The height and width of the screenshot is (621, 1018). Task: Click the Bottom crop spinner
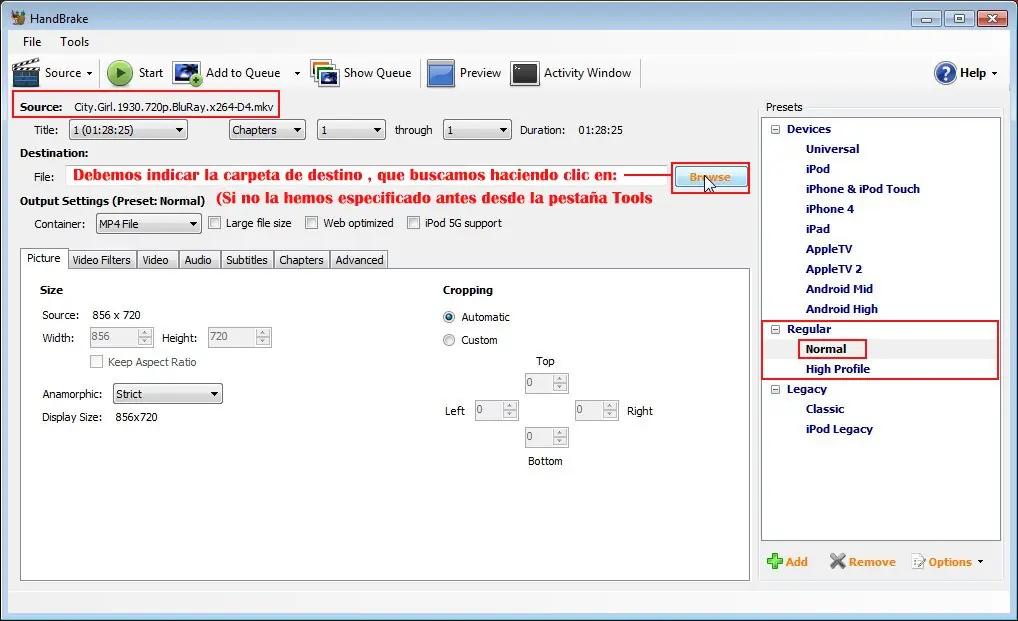pos(546,437)
